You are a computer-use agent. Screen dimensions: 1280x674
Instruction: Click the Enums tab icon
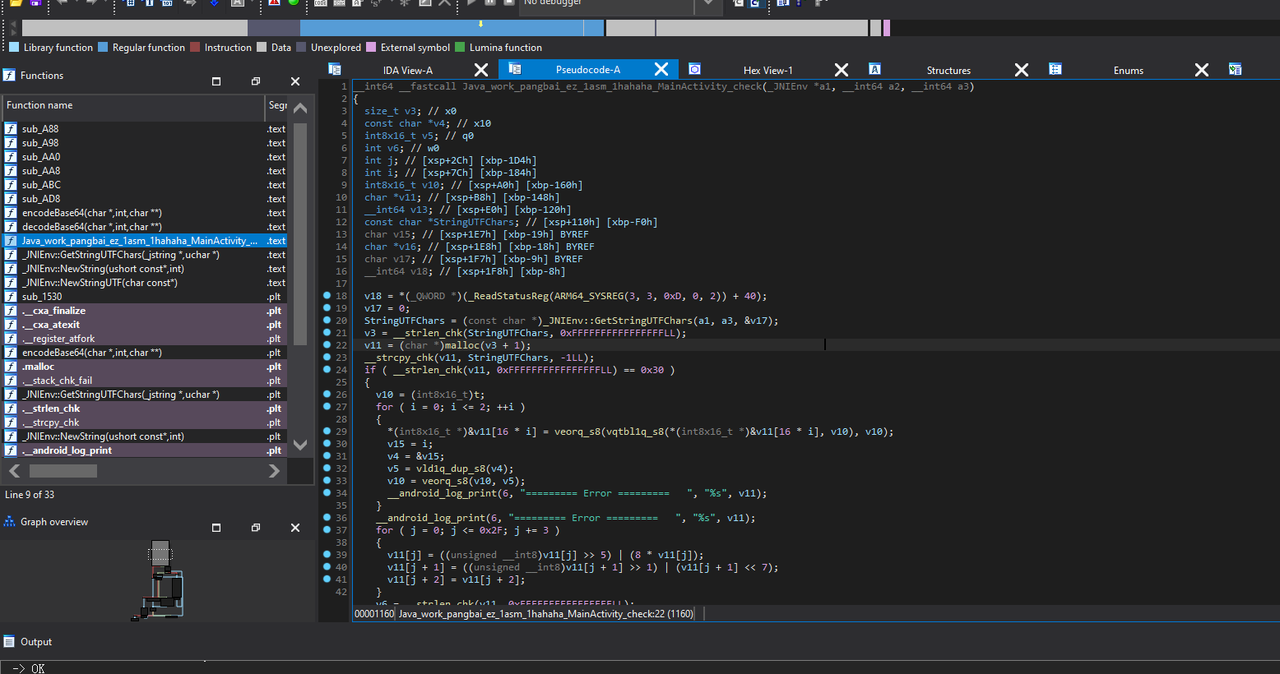coord(1055,69)
